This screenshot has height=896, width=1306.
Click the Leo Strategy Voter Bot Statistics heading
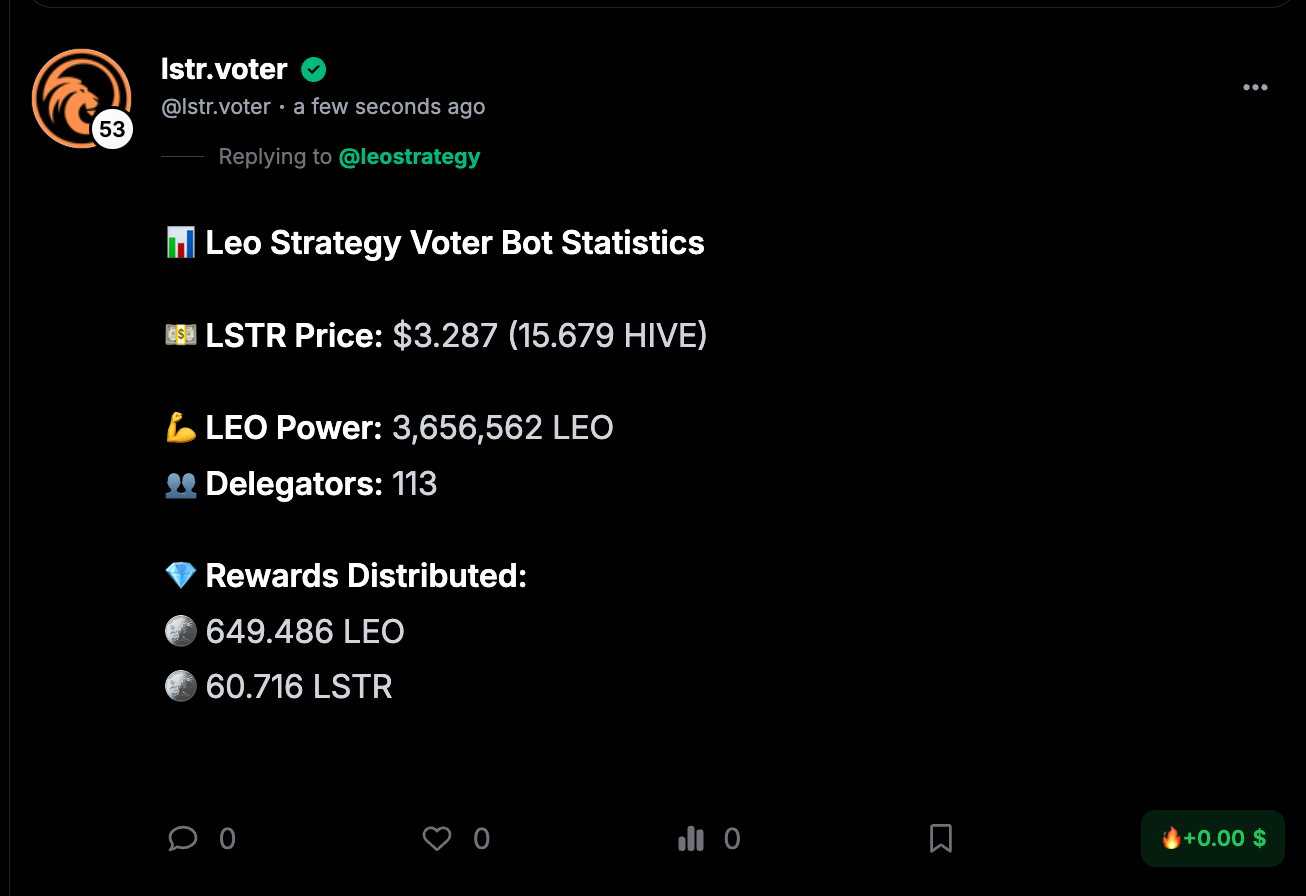pyautogui.click(x=454, y=243)
